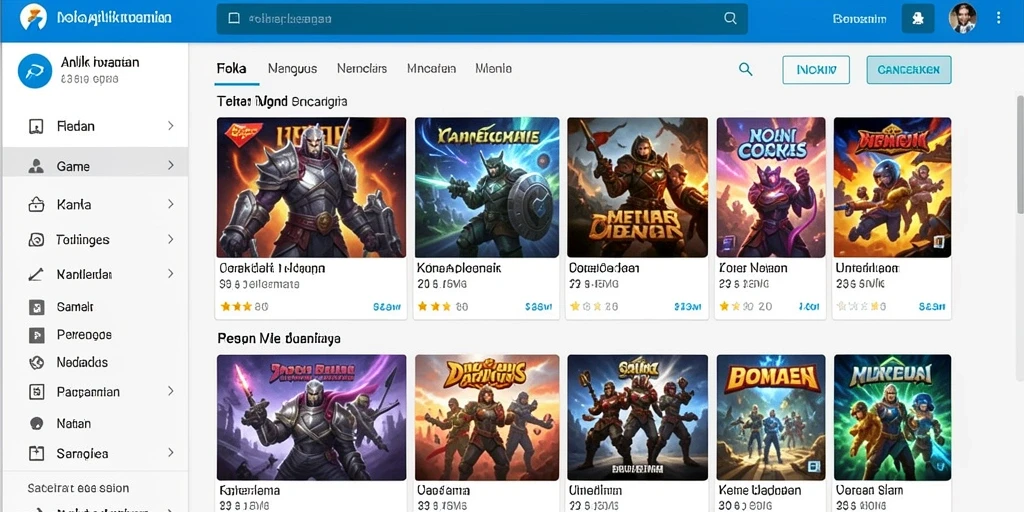Click the Unterdiaom game title

coord(867,268)
